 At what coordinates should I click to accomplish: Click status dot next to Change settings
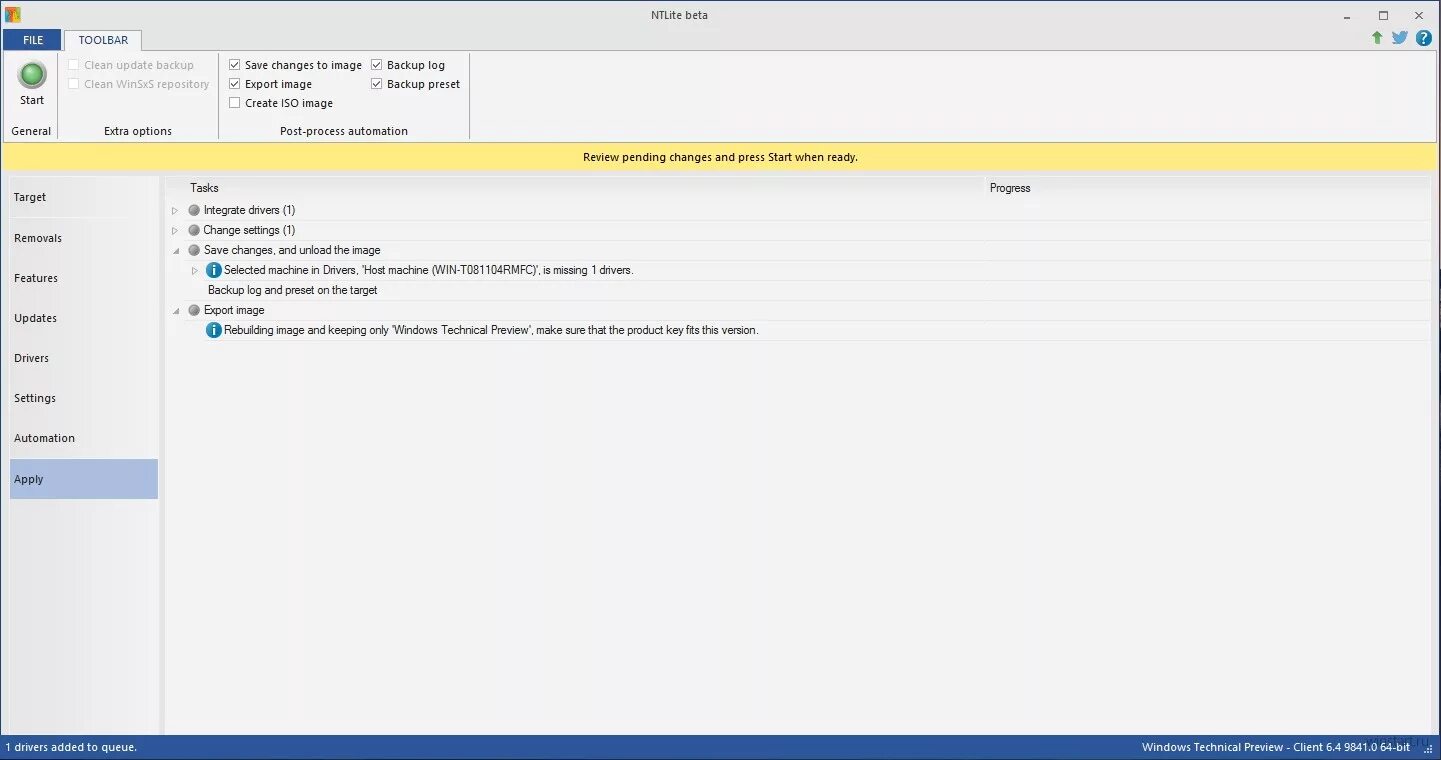194,230
